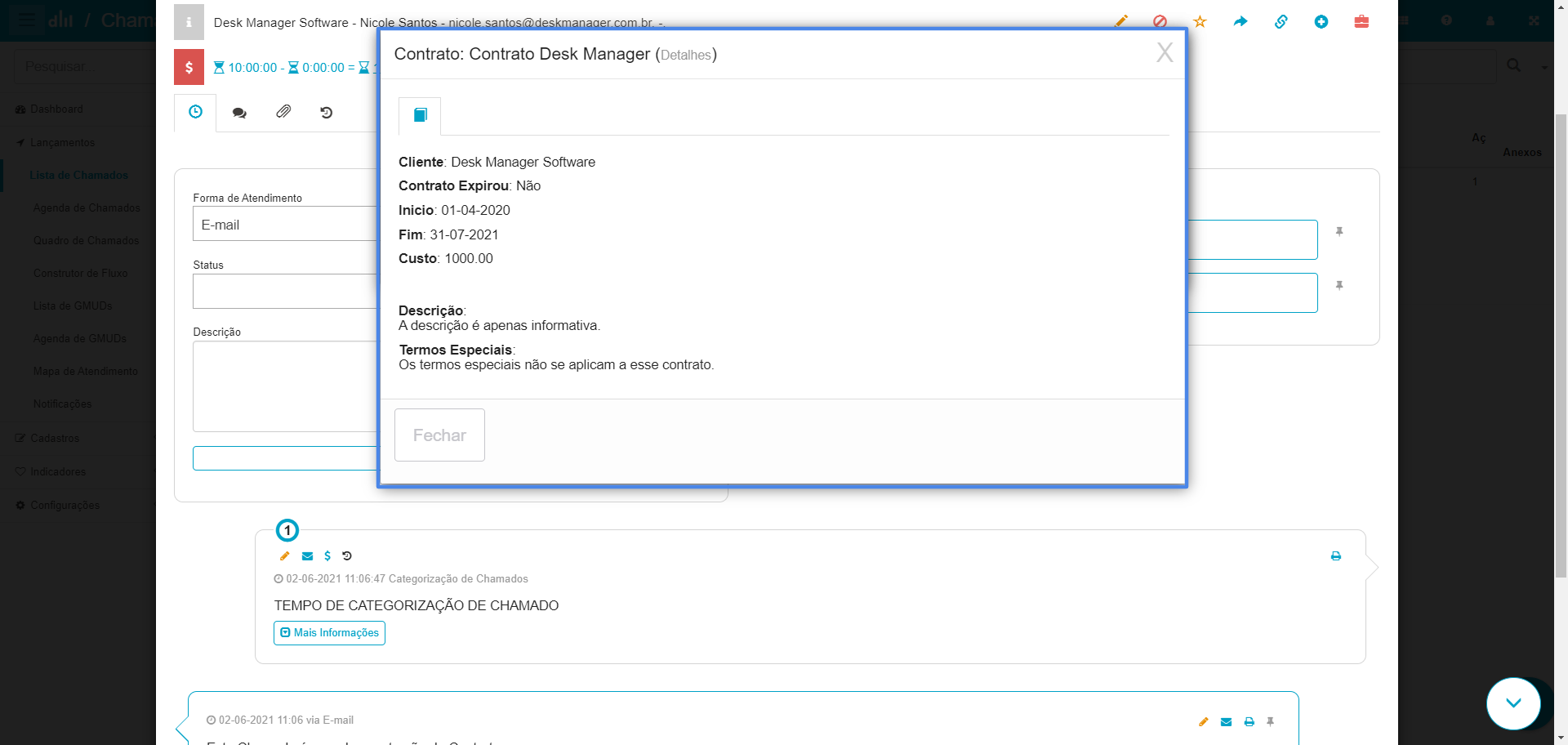Image resolution: width=1568 pixels, height=745 pixels.
Task: Mark ticket as favorite with star icon
Action: pos(1200,21)
